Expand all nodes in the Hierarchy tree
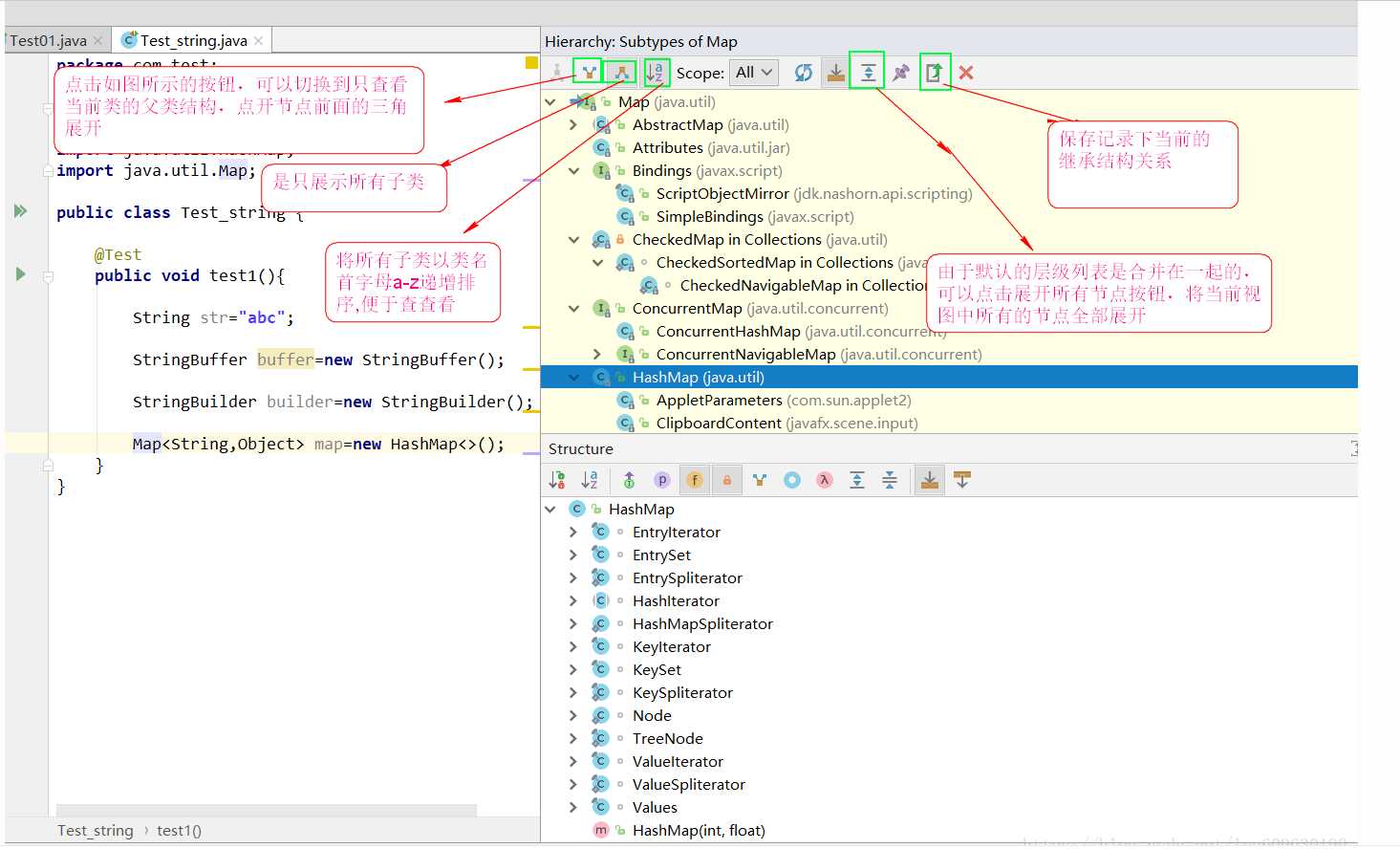Screen dimensions: 1400x849 (868, 73)
